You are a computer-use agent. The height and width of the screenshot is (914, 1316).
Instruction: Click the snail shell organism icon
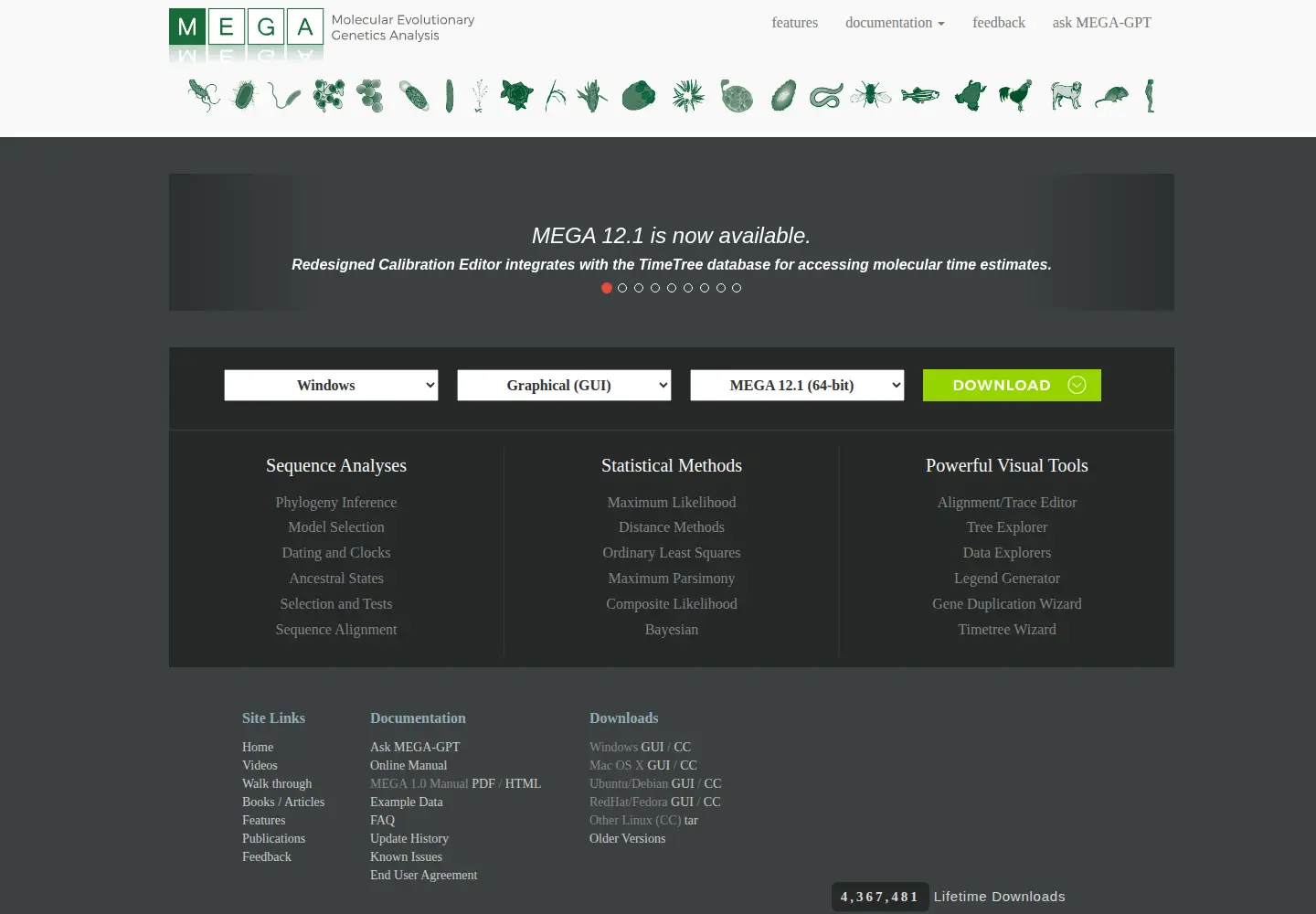coord(737,95)
